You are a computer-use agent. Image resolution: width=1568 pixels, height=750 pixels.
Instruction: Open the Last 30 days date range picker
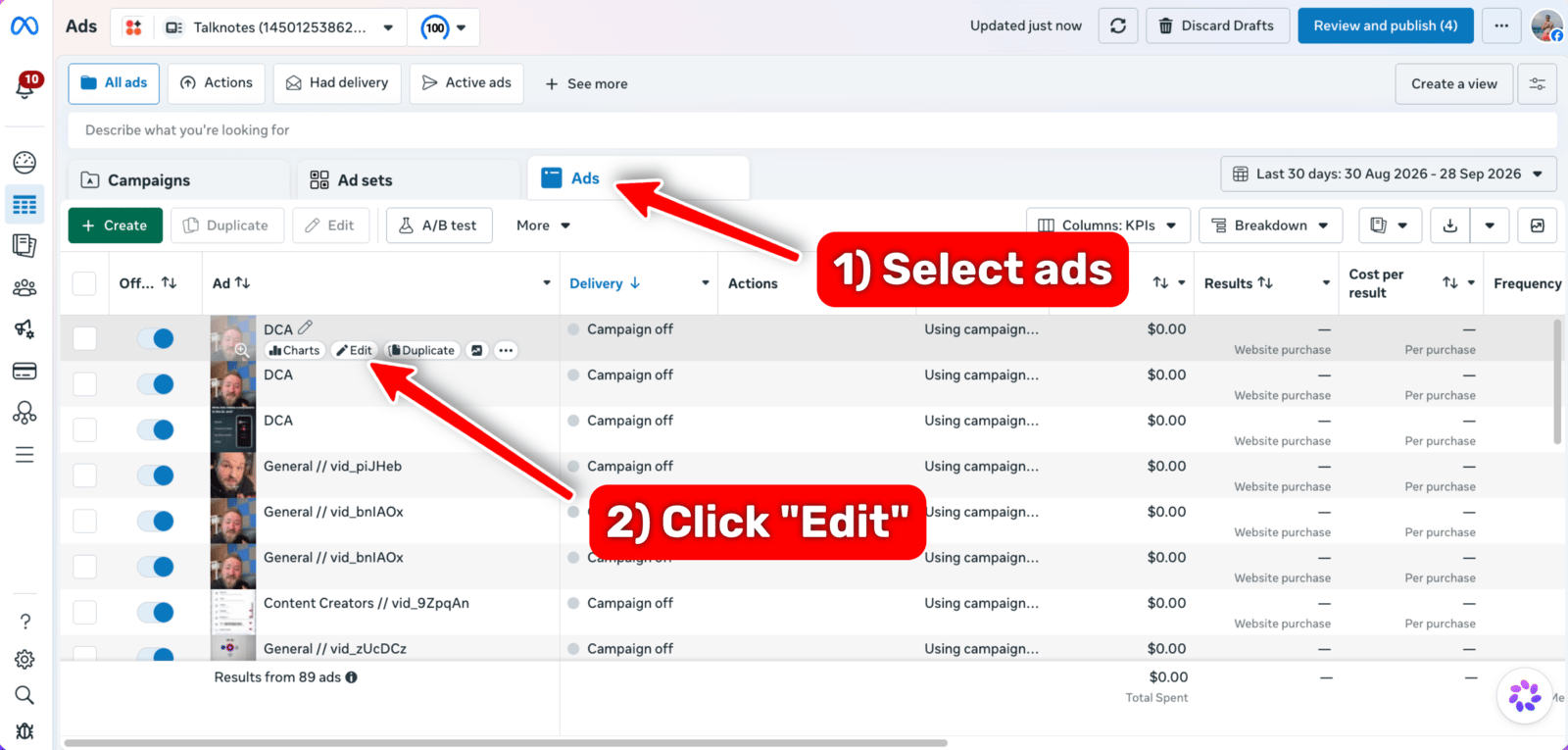1389,174
